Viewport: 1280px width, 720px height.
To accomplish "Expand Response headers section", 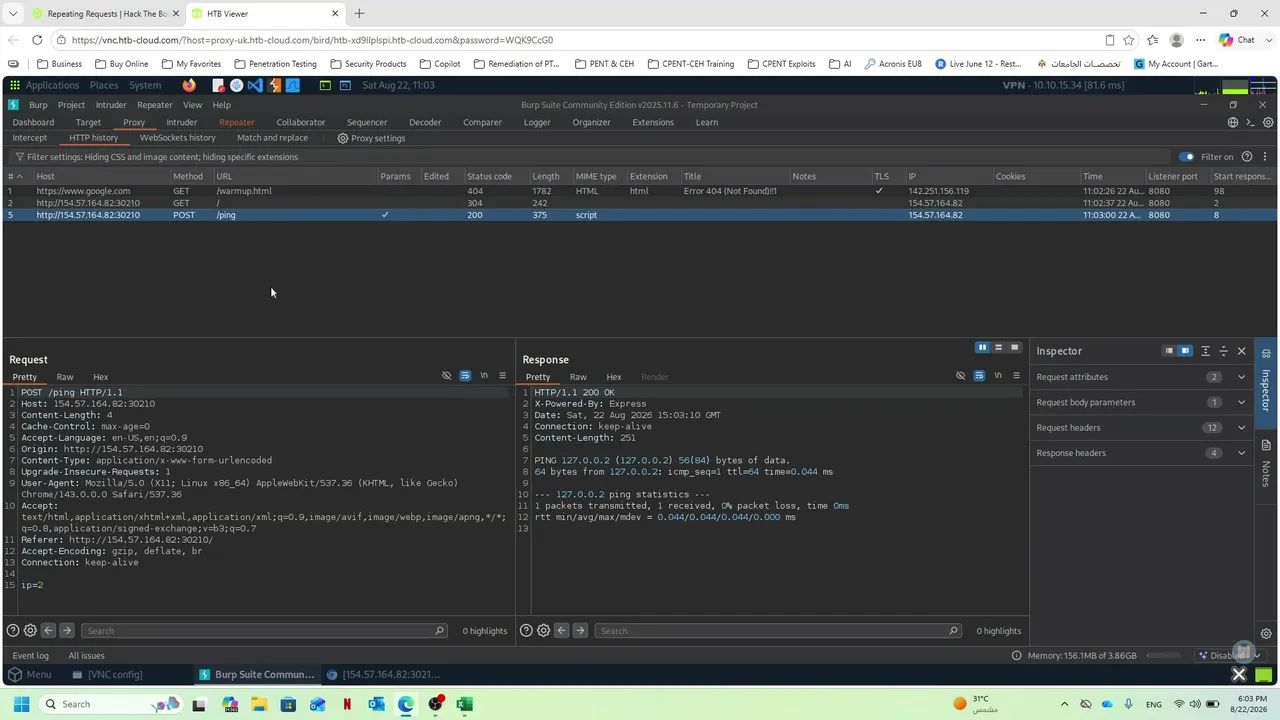I will pyautogui.click(x=1141, y=453).
